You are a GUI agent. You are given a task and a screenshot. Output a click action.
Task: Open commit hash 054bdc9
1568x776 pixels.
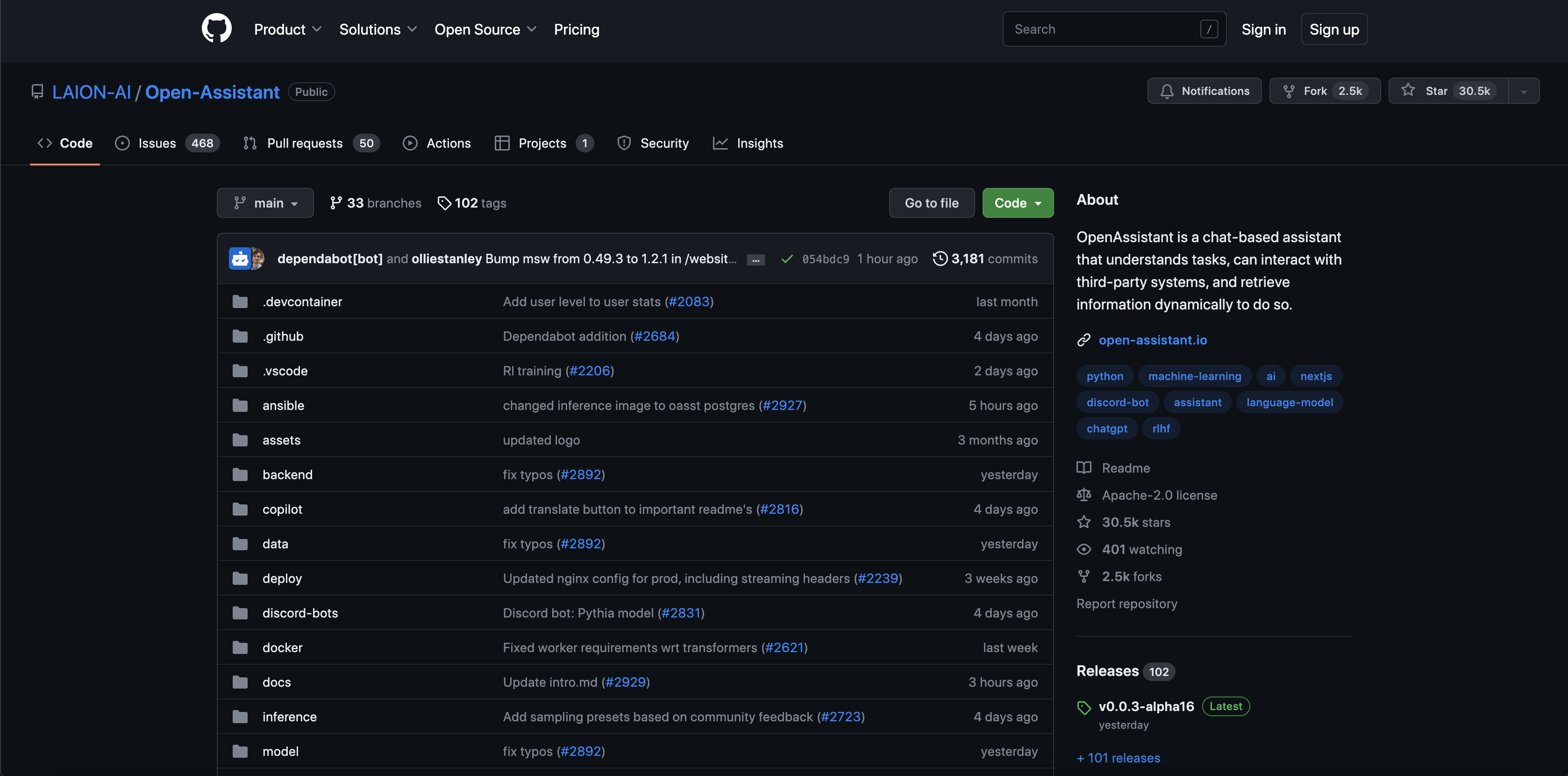click(x=826, y=259)
